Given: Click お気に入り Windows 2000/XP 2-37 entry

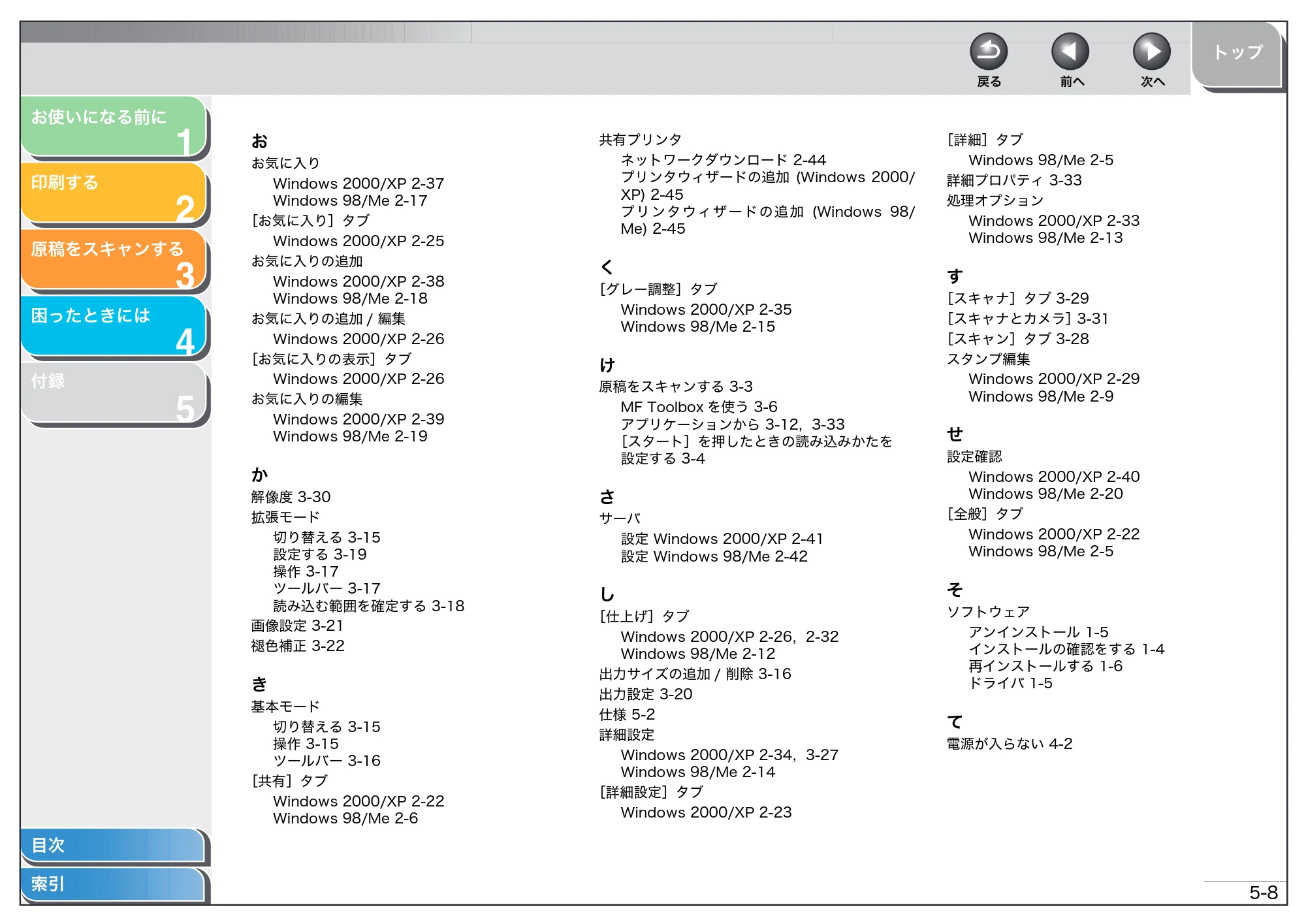Looking at the screenshot, I should pos(358,183).
